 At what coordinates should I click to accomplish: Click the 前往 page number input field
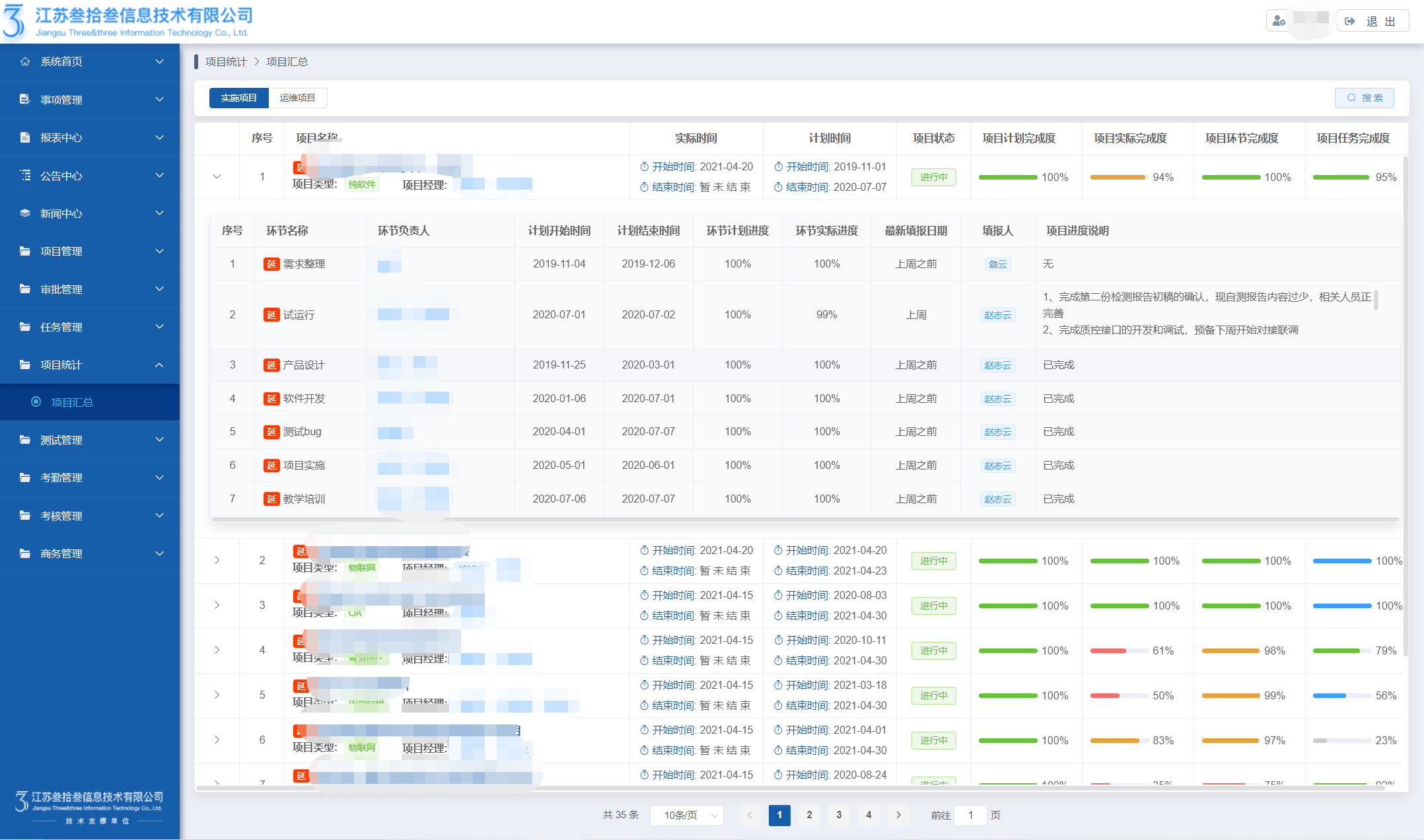click(x=970, y=816)
